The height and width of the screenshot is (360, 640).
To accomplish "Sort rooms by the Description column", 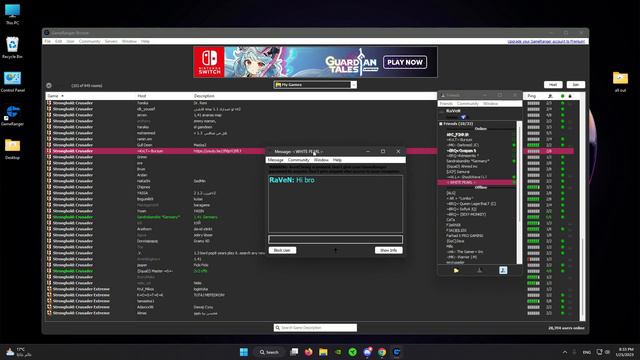I will point(204,96).
